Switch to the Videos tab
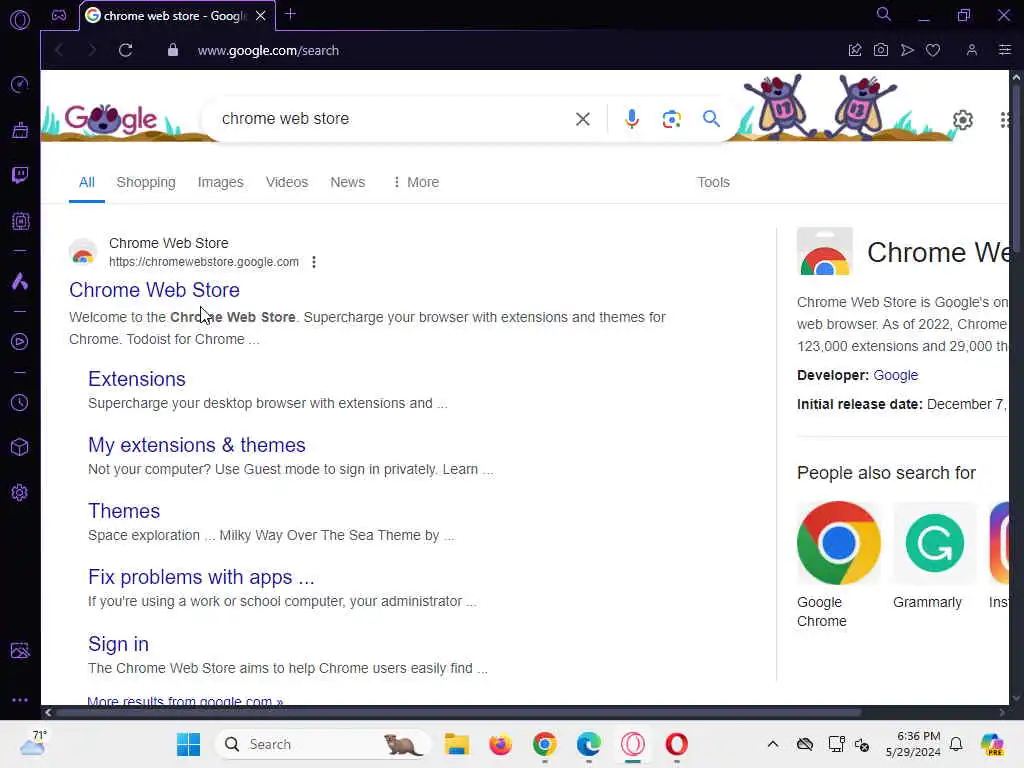The image size is (1024, 768). [287, 182]
